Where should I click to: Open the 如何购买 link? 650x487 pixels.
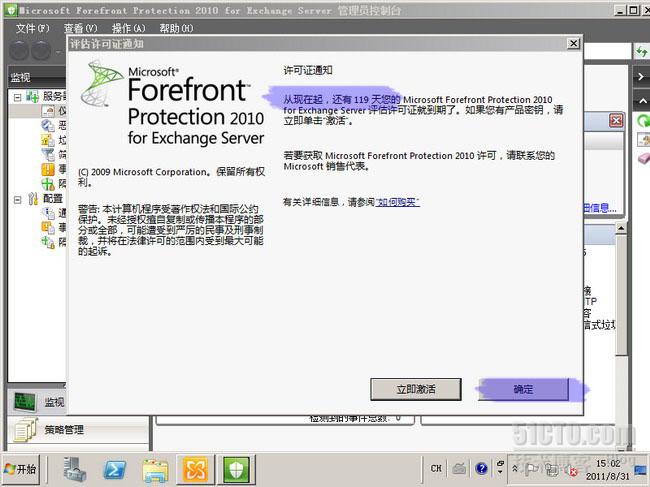click(x=397, y=202)
